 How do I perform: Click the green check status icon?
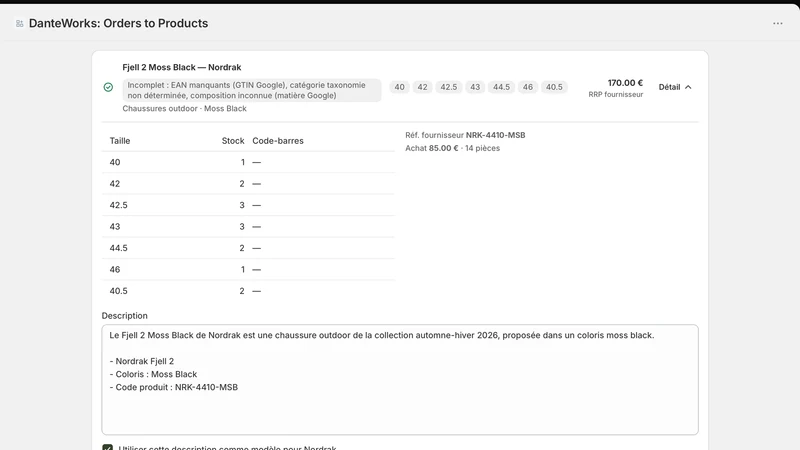[x=108, y=87]
